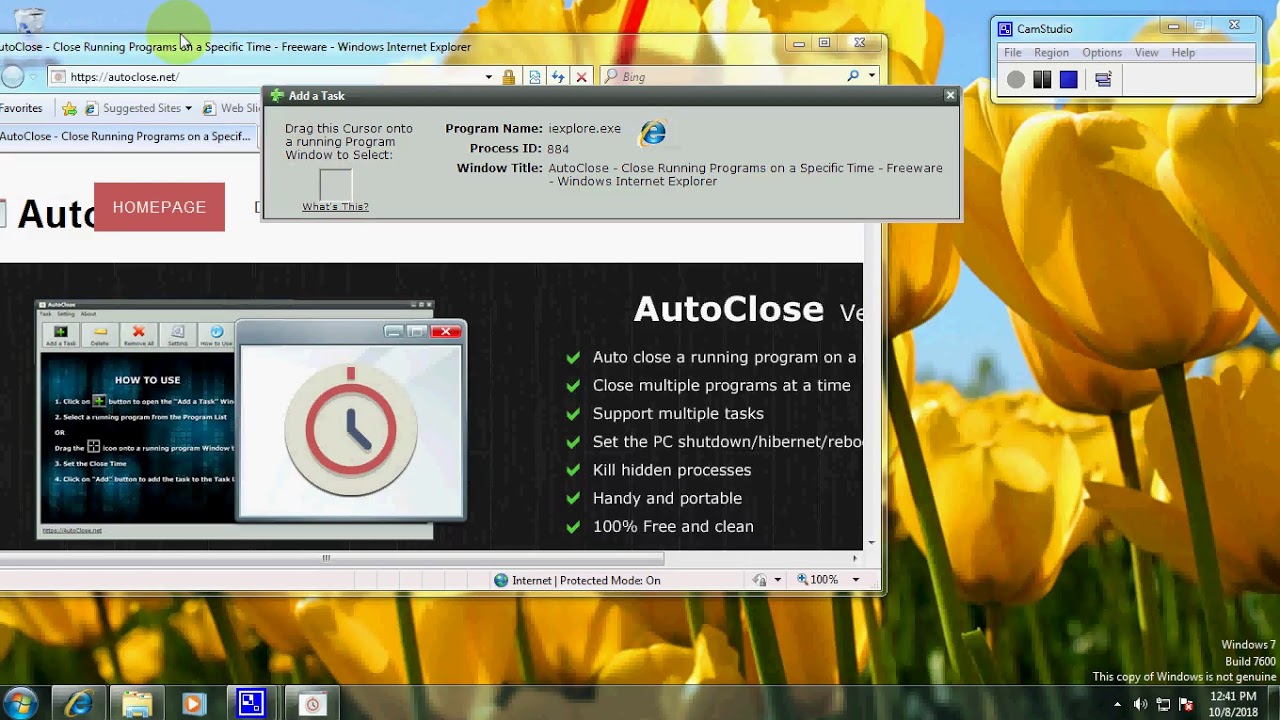Click the search magnifier button

click(853, 76)
